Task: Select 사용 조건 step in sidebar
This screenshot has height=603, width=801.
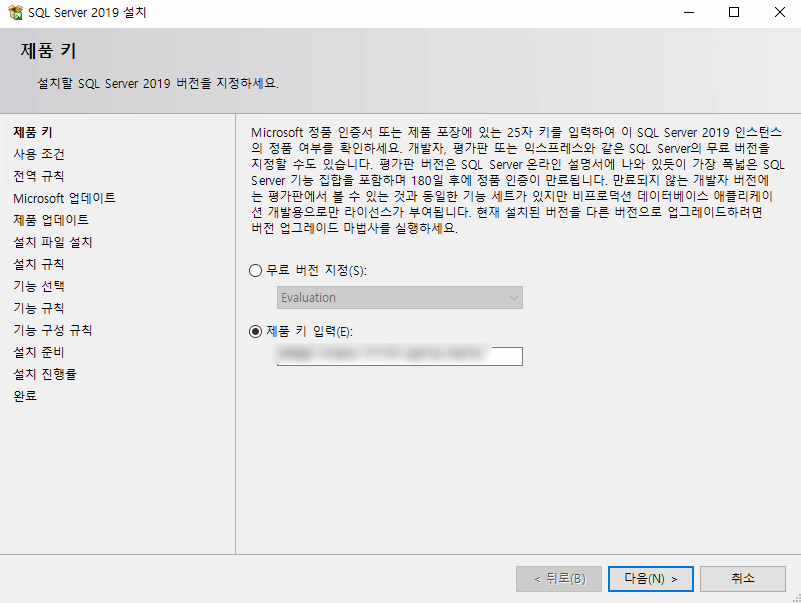Action: (x=39, y=154)
